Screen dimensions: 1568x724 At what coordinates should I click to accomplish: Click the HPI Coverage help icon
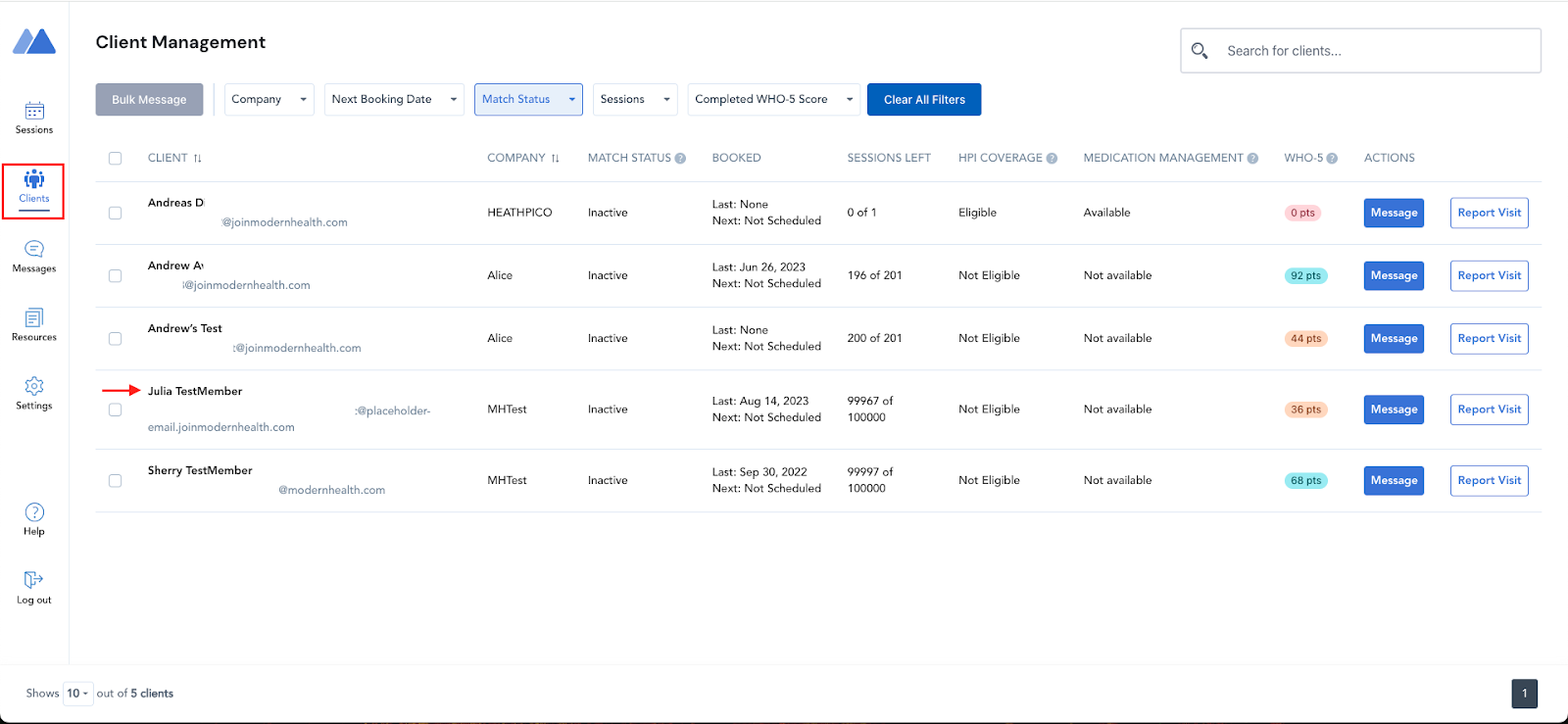coord(1052,159)
